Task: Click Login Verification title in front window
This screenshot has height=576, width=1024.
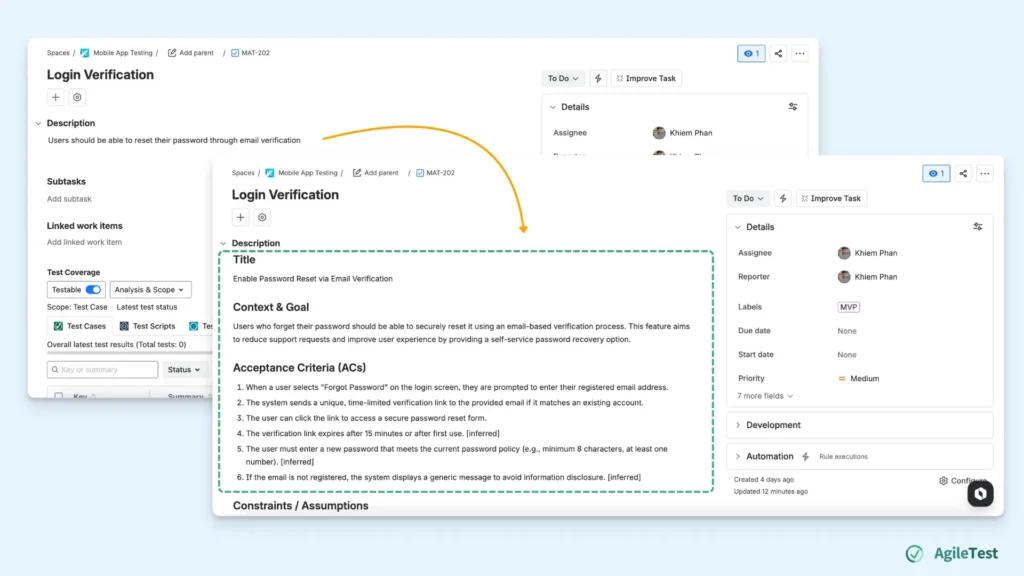Action: (x=285, y=195)
